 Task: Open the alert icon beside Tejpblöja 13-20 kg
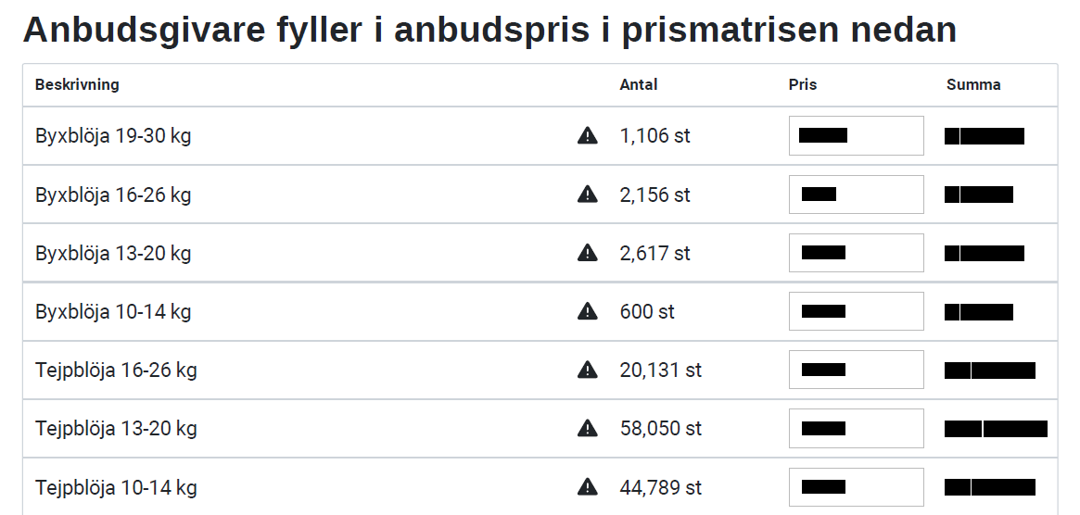coord(587,428)
